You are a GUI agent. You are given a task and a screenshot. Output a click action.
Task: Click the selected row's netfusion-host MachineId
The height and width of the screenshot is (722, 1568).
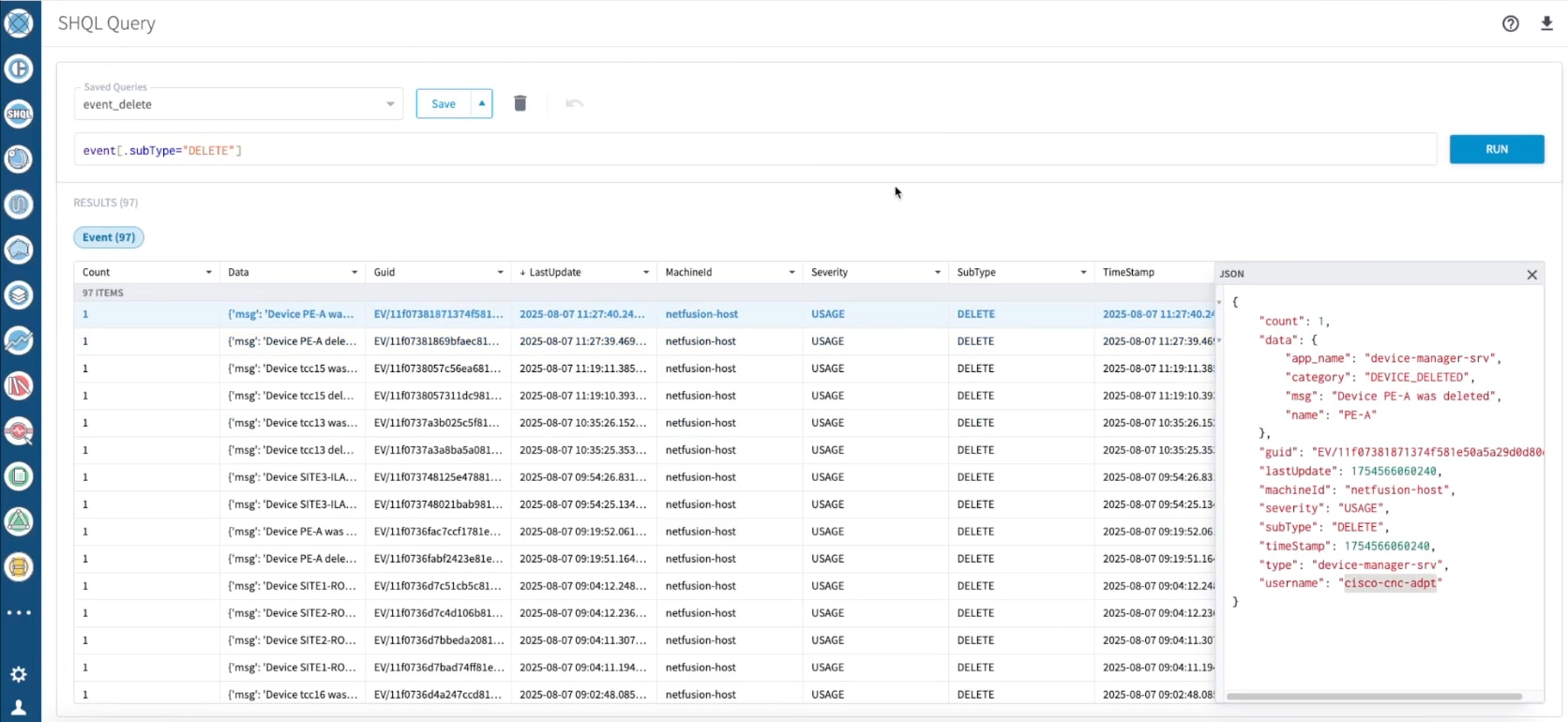(x=701, y=314)
